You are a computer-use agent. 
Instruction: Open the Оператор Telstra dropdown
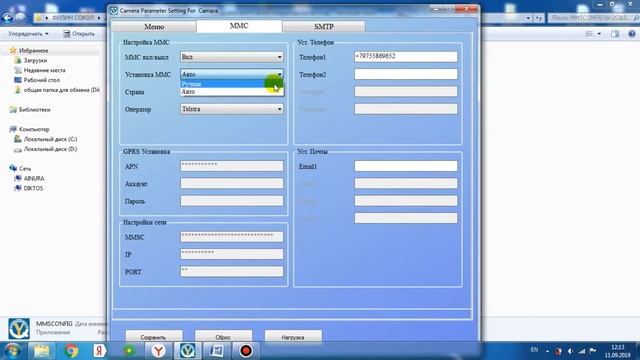coord(232,109)
